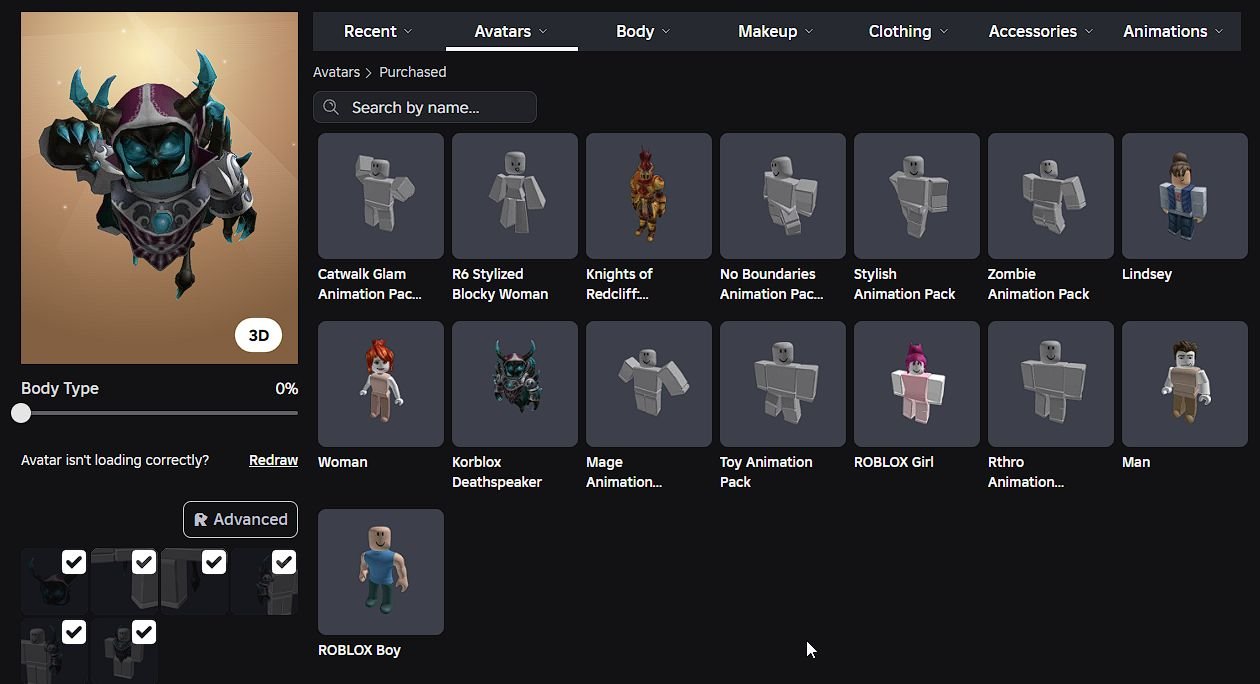Equip the ROBLOX Girl avatar thumbnail
The image size is (1260, 684).
[x=917, y=384]
